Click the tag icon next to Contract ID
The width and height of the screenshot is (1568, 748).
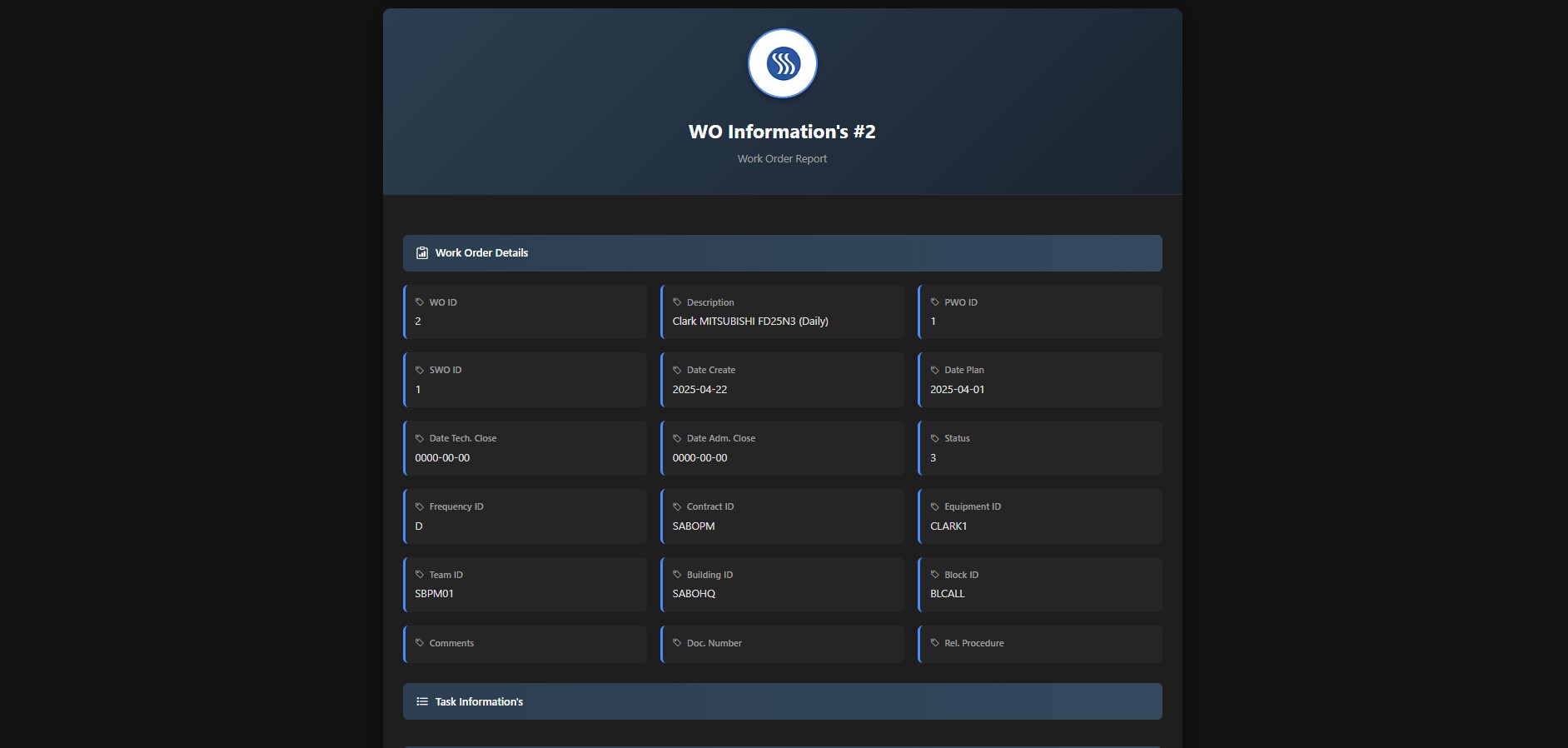tap(677, 506)
